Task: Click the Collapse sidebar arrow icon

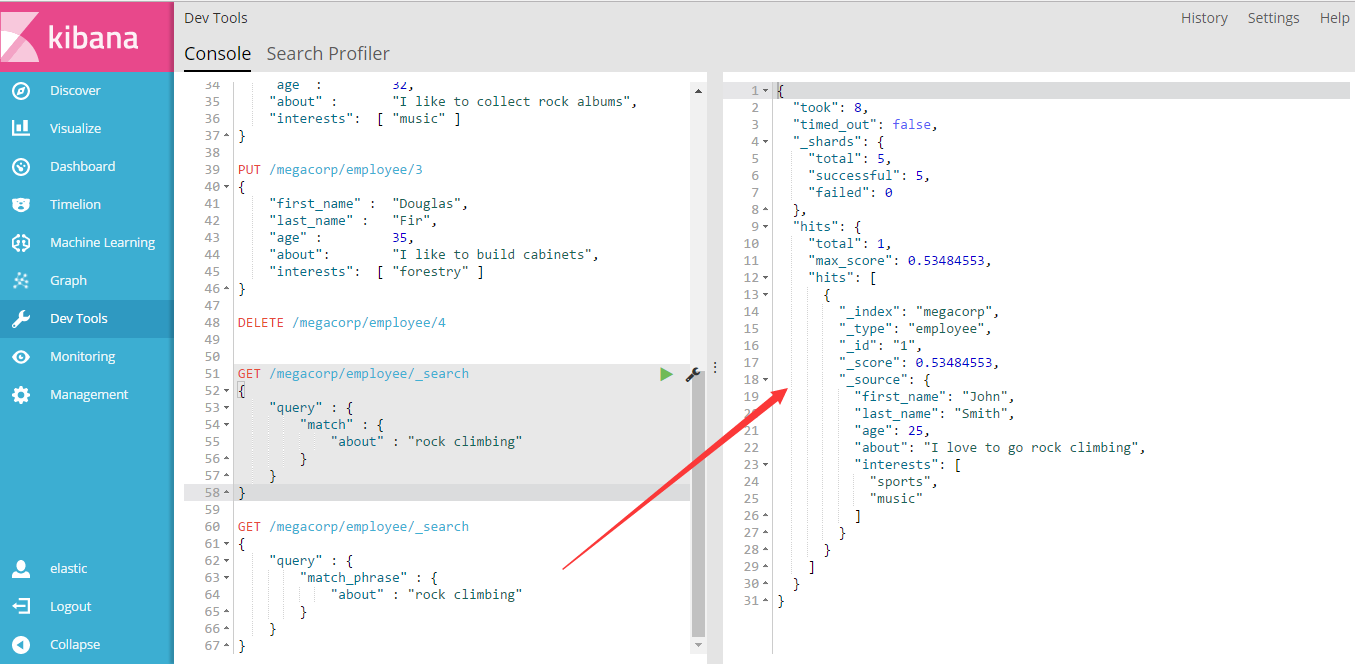Action: tap(21, 645)
